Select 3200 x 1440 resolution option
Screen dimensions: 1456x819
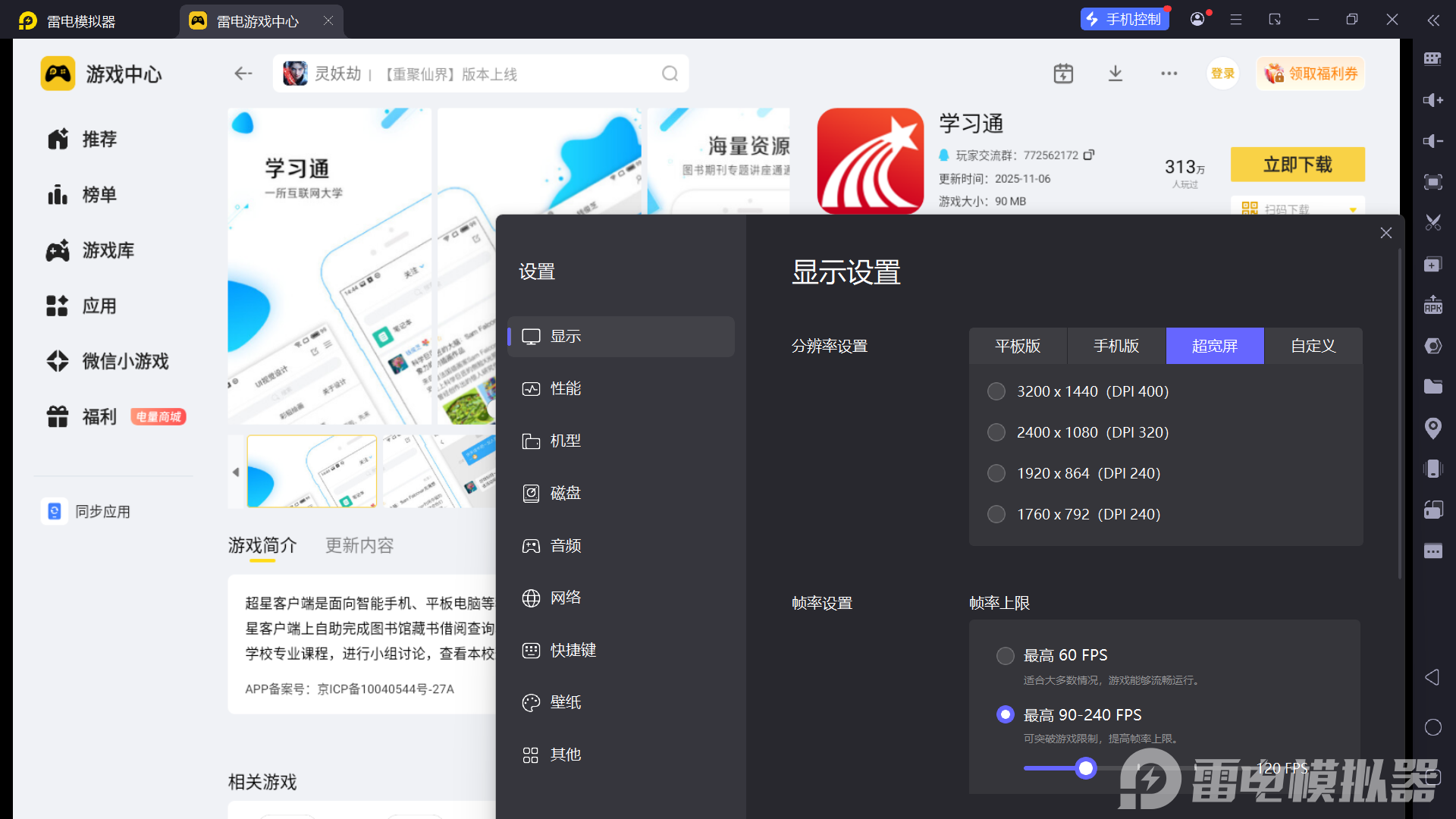tap(996, 391)
